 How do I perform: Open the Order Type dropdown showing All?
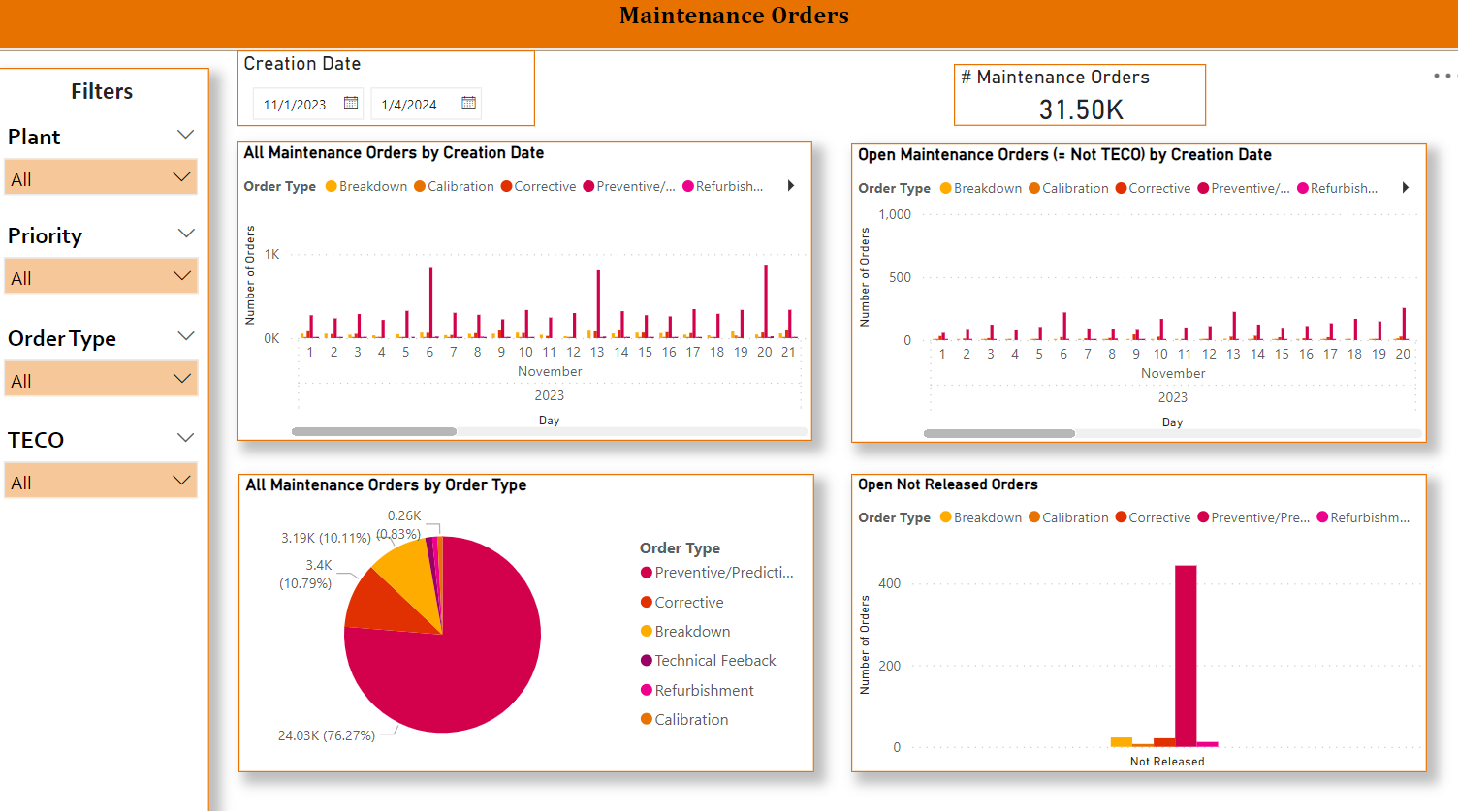pyautogui.click(x=101, y=380)
